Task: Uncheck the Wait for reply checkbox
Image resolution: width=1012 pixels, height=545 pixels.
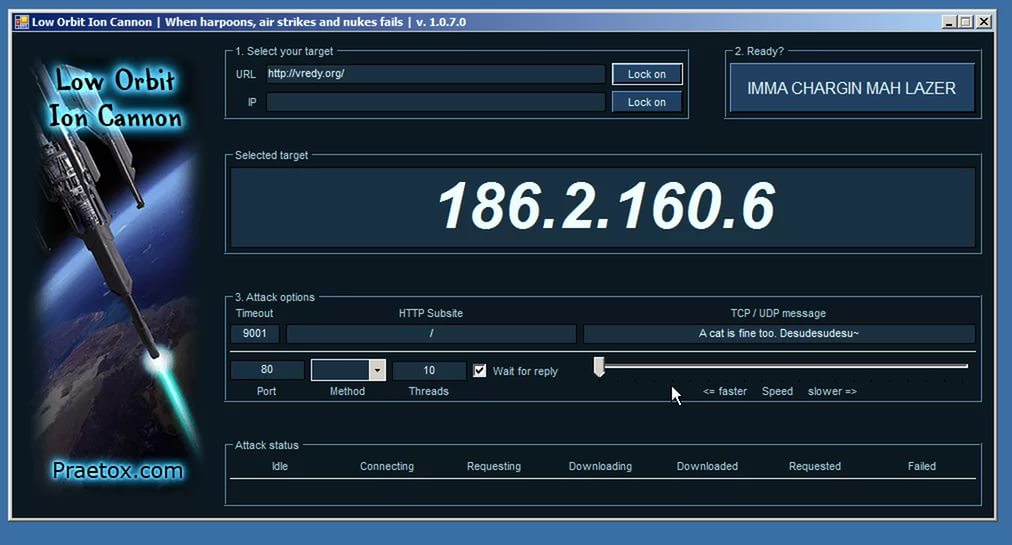Action: [480, 371]
